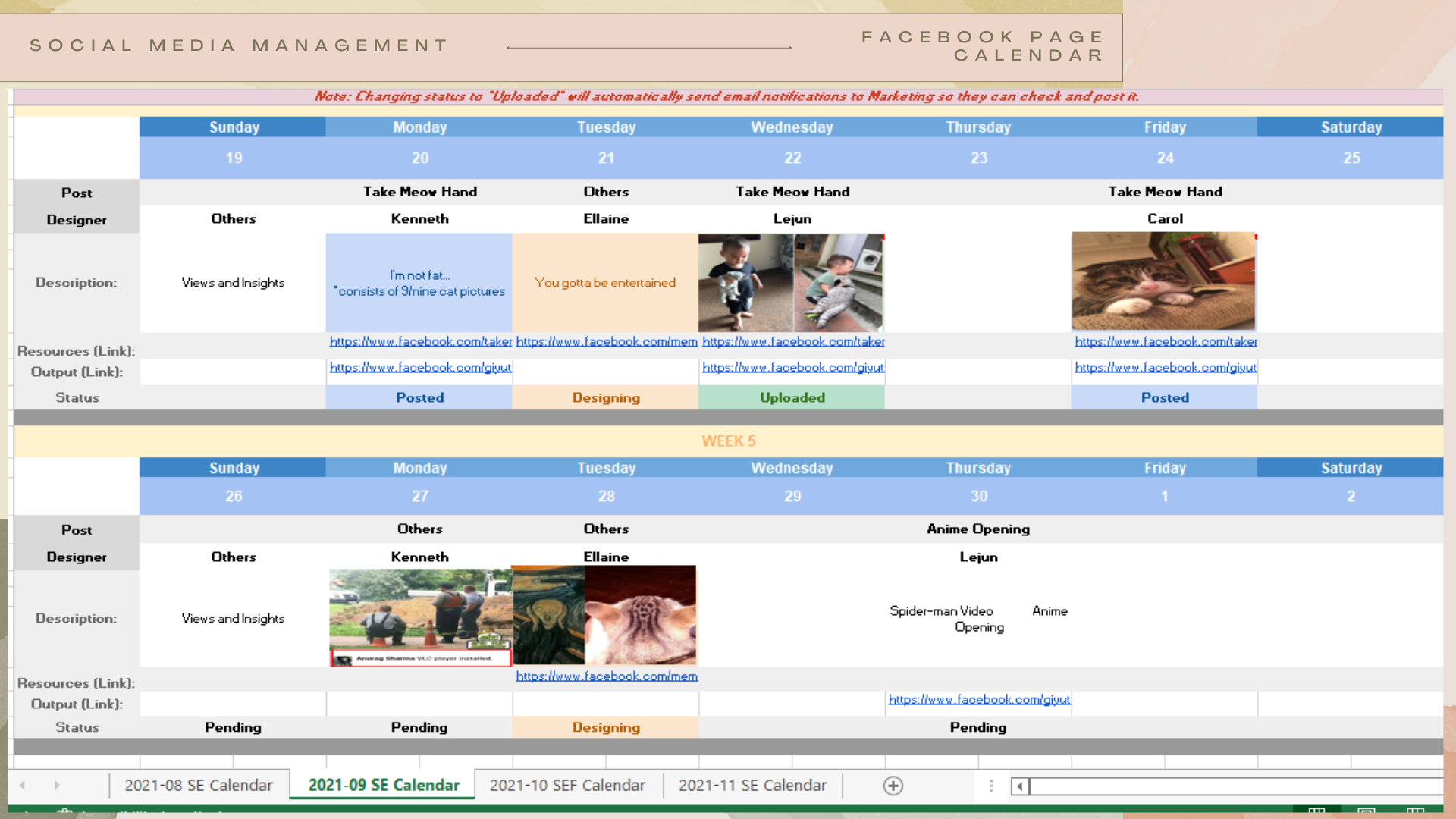Select 'Views and Insights' under Sunday 26
This screenshot has height=819, width=1456.
click(233, 618)
